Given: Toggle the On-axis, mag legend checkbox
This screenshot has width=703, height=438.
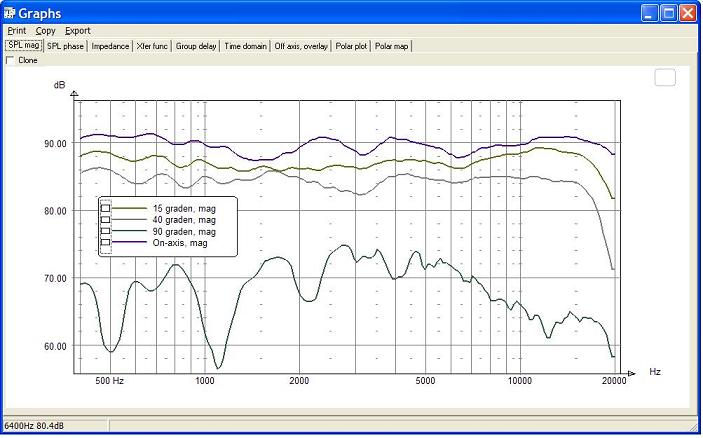Looking at the screenshot, I should [105, 243].
